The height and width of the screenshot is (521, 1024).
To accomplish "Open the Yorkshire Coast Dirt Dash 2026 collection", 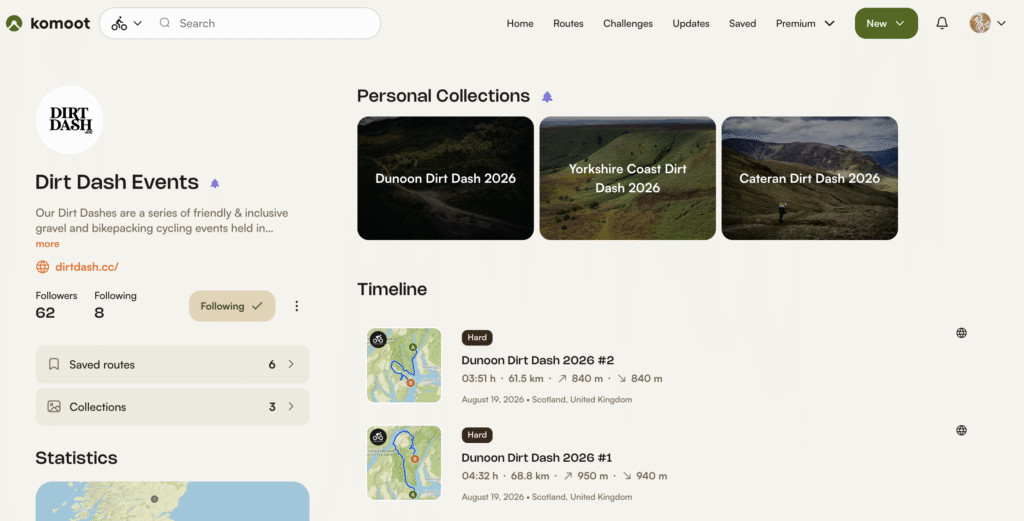I will pyautogui.click(x=628, y=178).
